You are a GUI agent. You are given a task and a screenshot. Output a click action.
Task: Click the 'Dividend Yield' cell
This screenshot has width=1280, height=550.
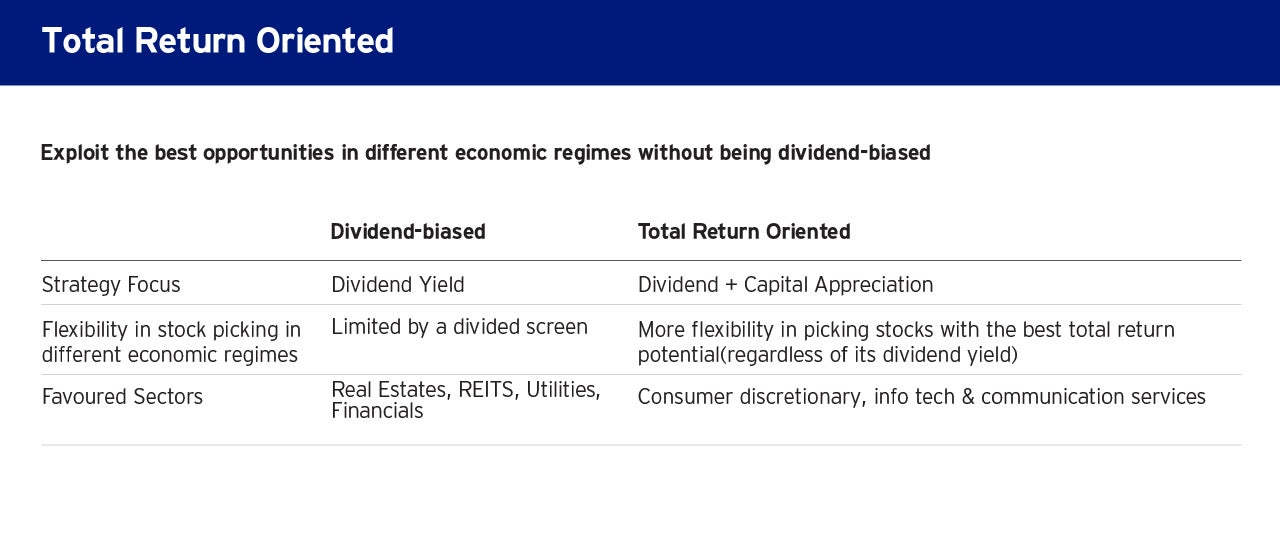[398, 285]
